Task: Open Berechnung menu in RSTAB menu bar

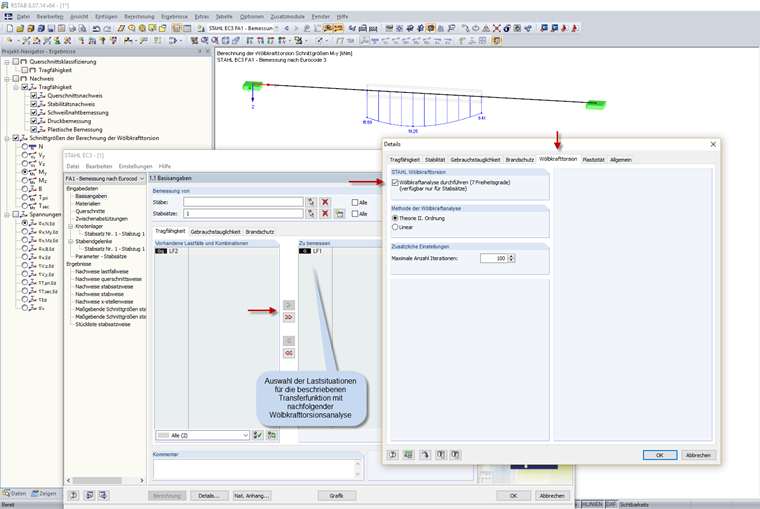Action: (139, 16)
